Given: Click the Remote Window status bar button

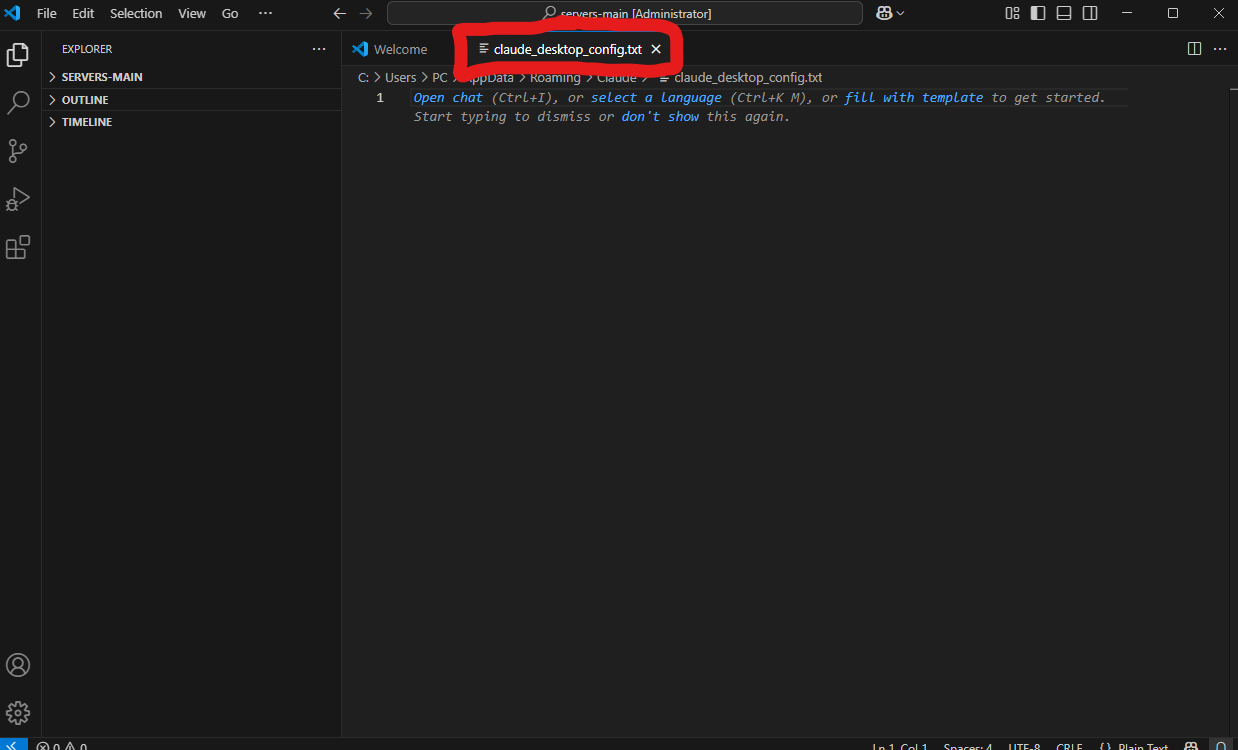Looking at the screenshot, I should point(14,745).
